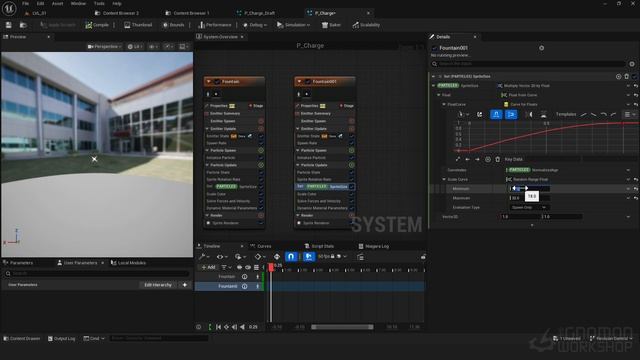
Task: Select Solve Forces and Velocity in Fountain001
Action: coord(318,201)
